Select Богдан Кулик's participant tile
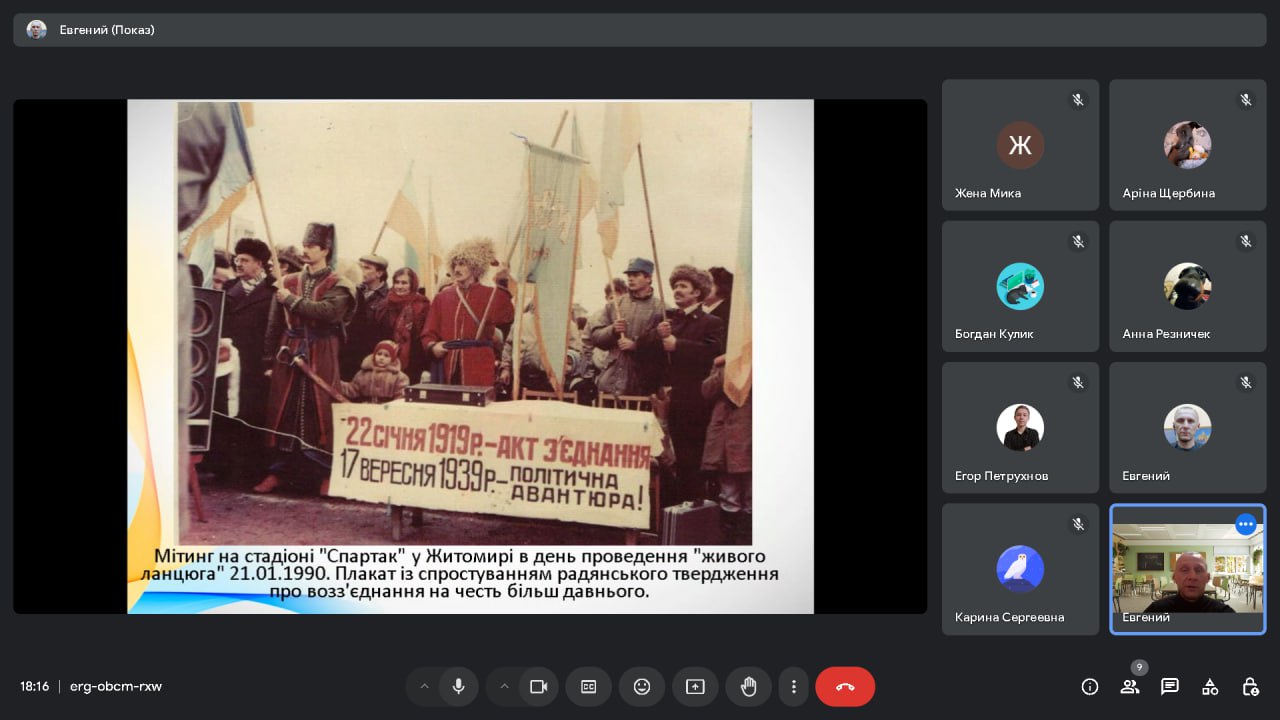The image size is (1280, 720). (x=1020, y=286)
